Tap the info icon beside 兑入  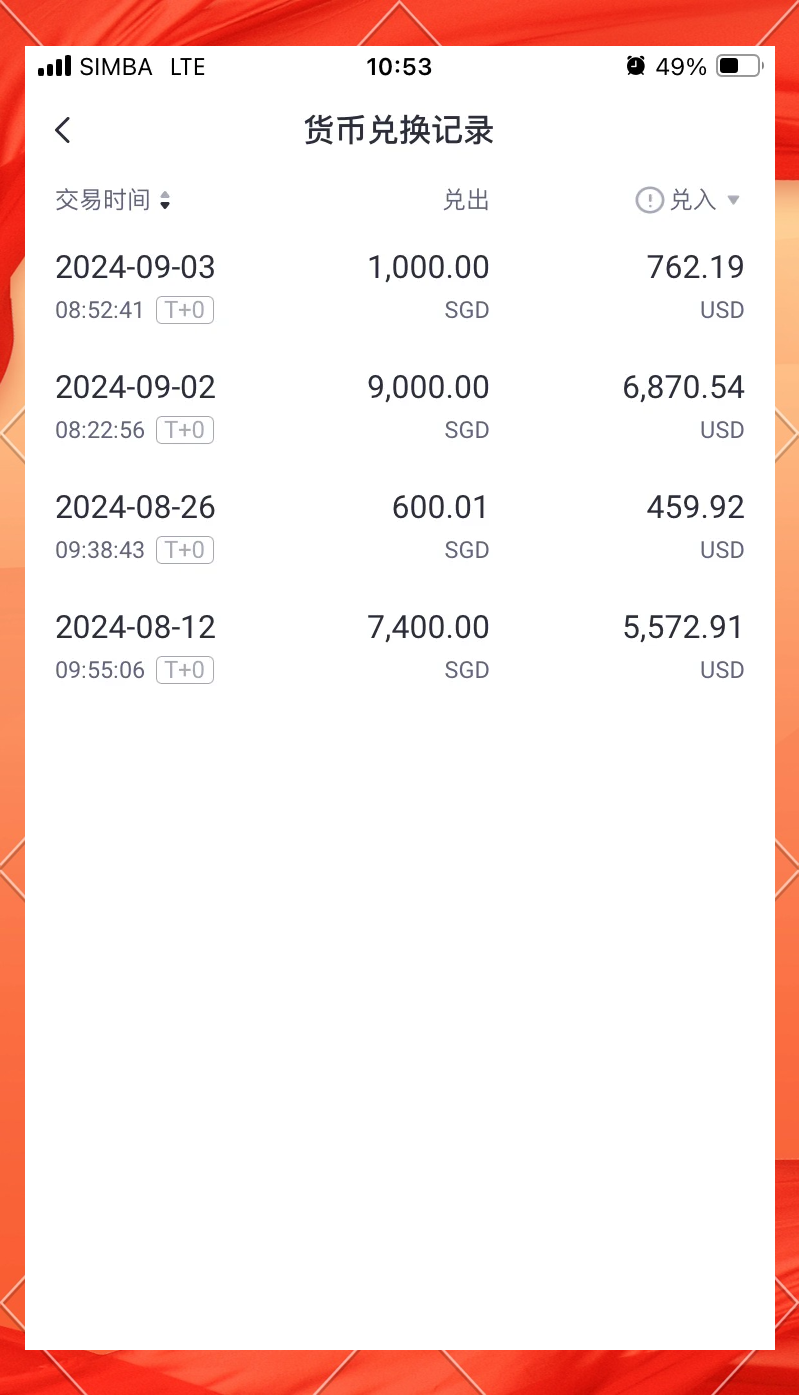650,200
